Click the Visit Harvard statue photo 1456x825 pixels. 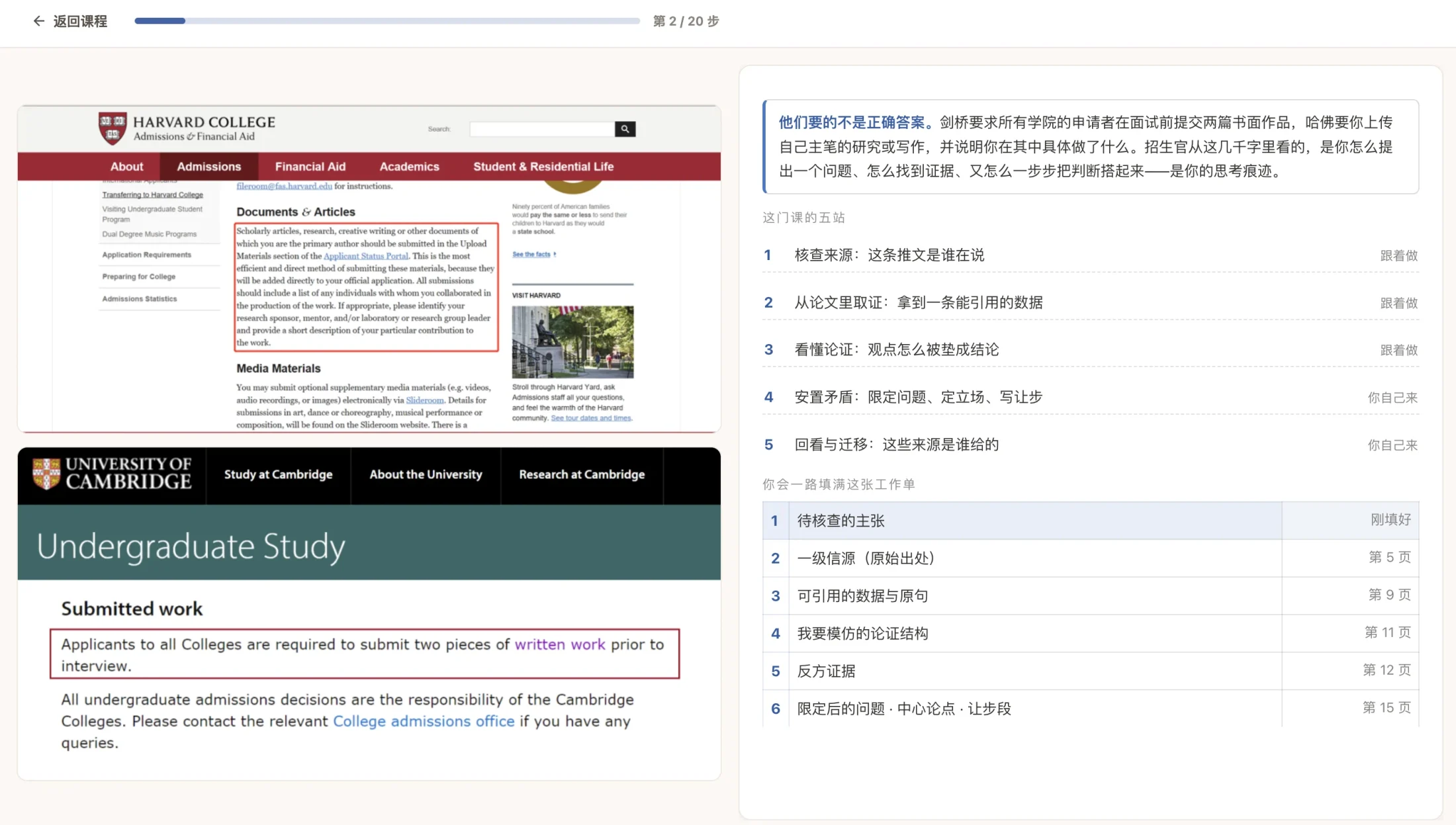(x=572, y=341)
